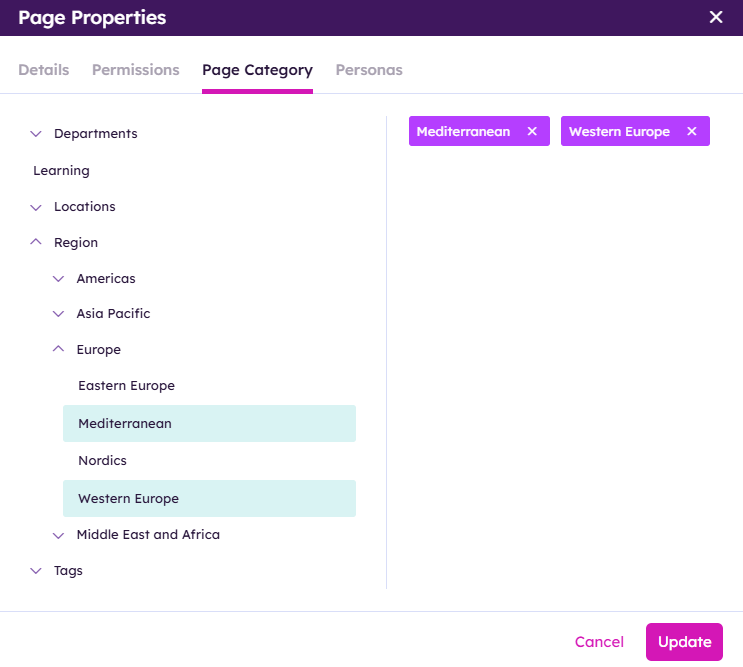
Task: Expand Middle East and Africa
Action: tap(58, 535)
